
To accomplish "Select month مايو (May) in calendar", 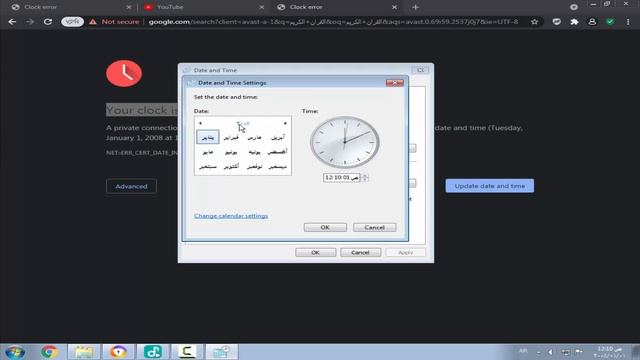I will (x=208, y=152).
